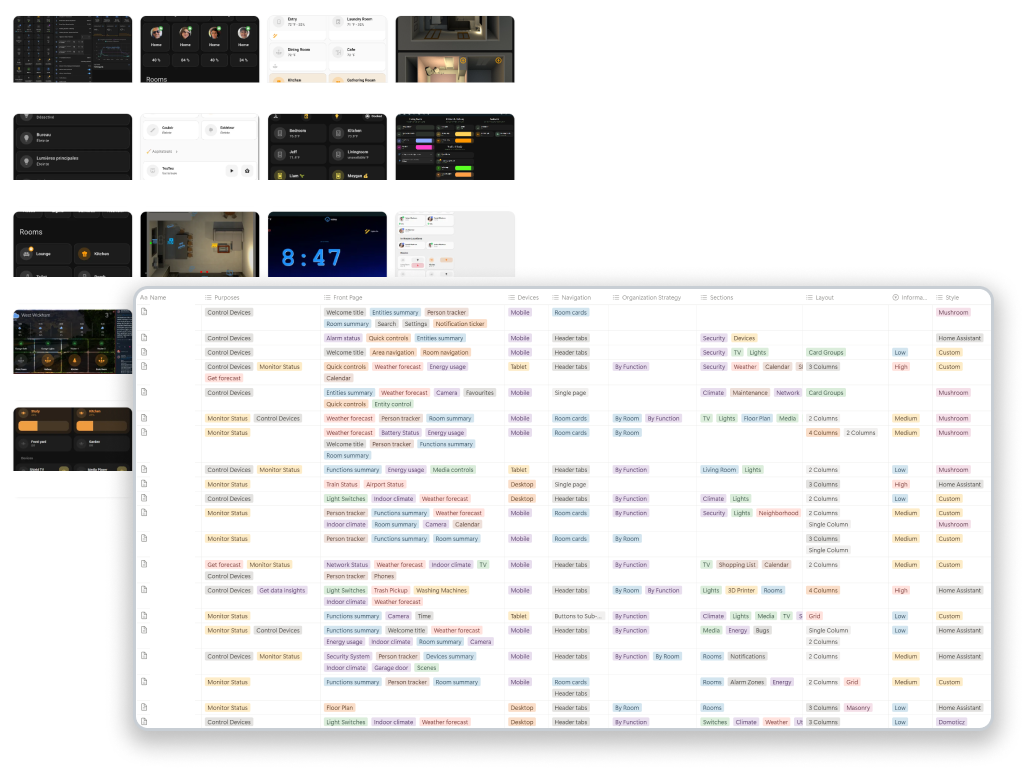Image resolution: width=1024 pixels, height=768 pixels.
Task: Open the floor plan camera screenshot thumbnail
Action: pos(199,243)
